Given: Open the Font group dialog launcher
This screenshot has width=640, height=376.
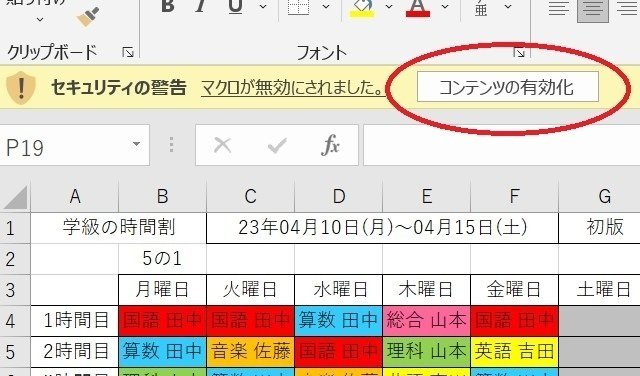Looking at the screenshot, I should pyautogui.click(x=519, y=52).
